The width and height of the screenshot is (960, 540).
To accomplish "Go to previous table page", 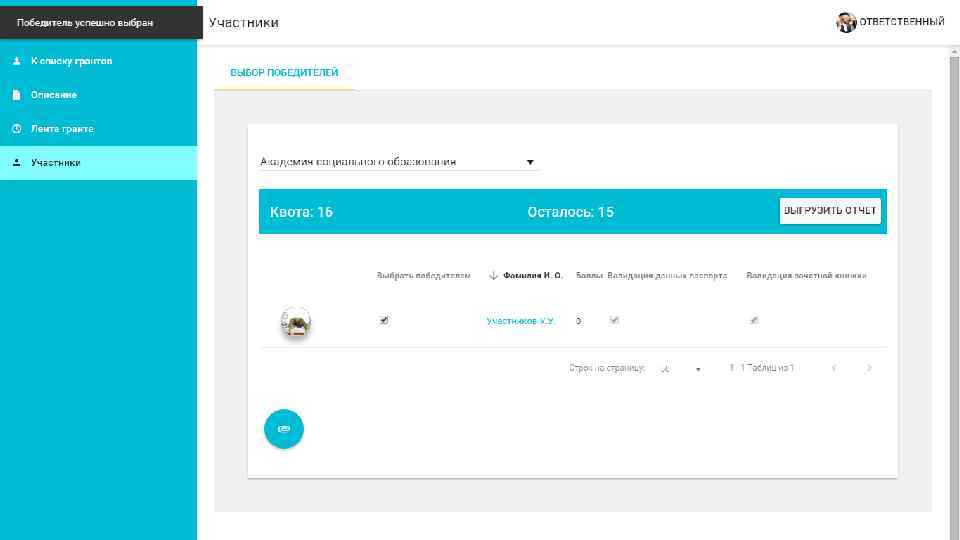I will [834, 368].
